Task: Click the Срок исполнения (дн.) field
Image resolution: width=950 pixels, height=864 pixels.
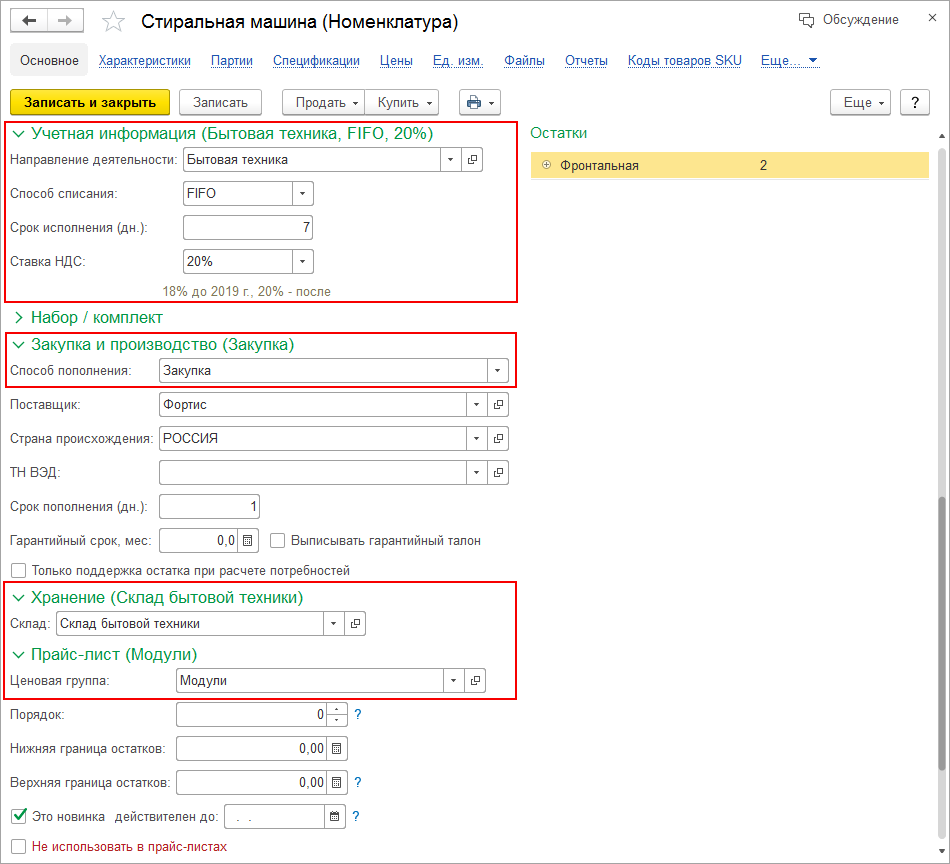Action: (248, 228)
